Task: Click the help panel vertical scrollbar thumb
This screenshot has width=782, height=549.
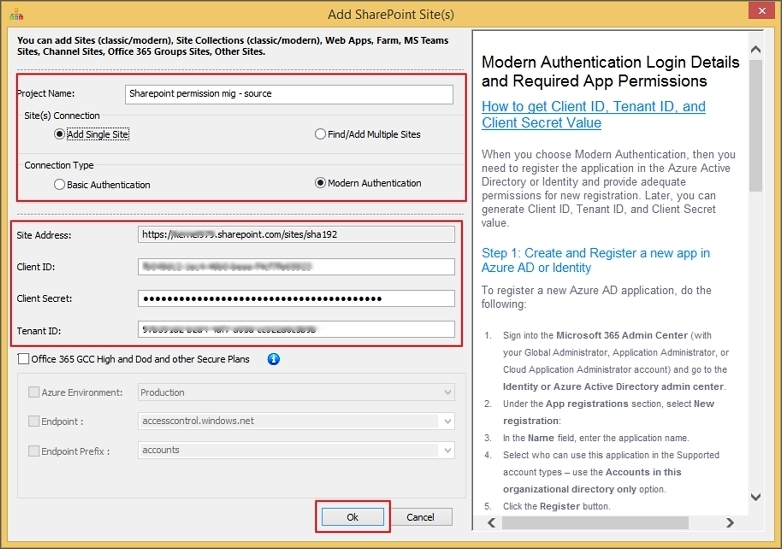Action: pos(756,126)
